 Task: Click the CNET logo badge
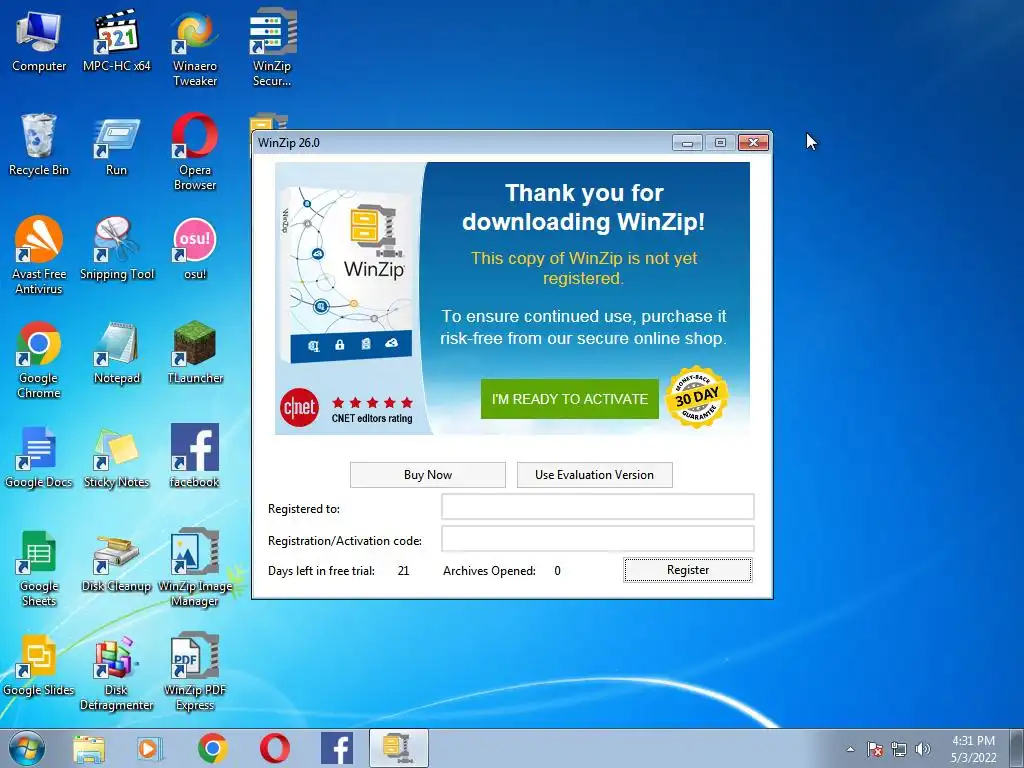299,408
